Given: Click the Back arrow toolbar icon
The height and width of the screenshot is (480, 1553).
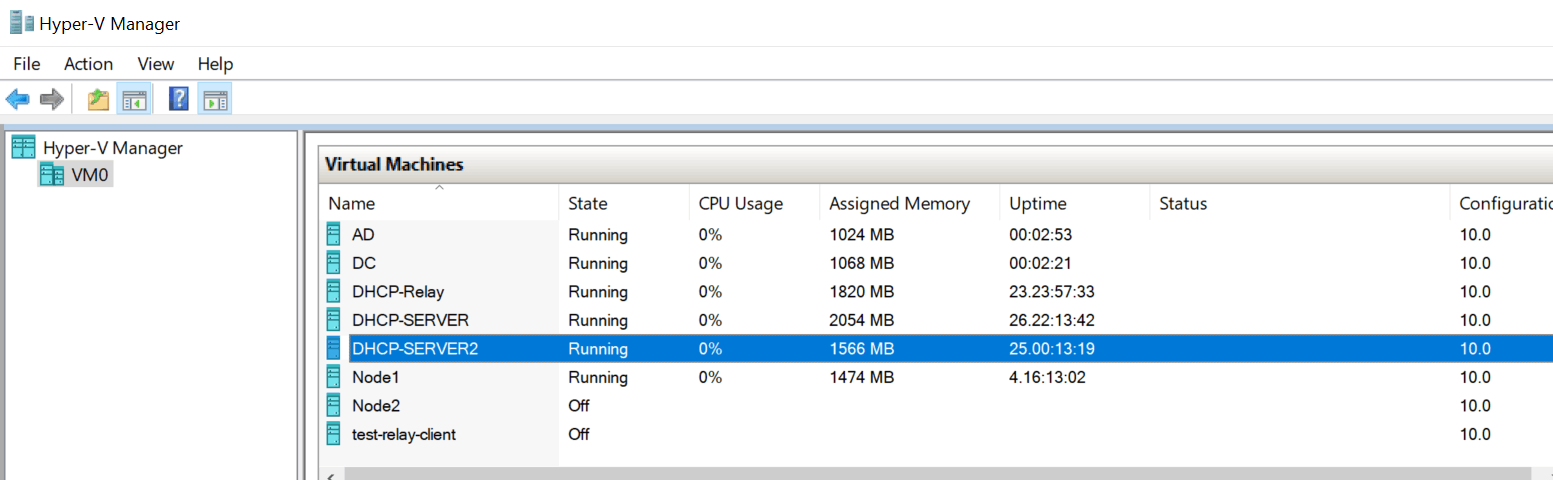Looking at the screenshot, I should point(18,99).
